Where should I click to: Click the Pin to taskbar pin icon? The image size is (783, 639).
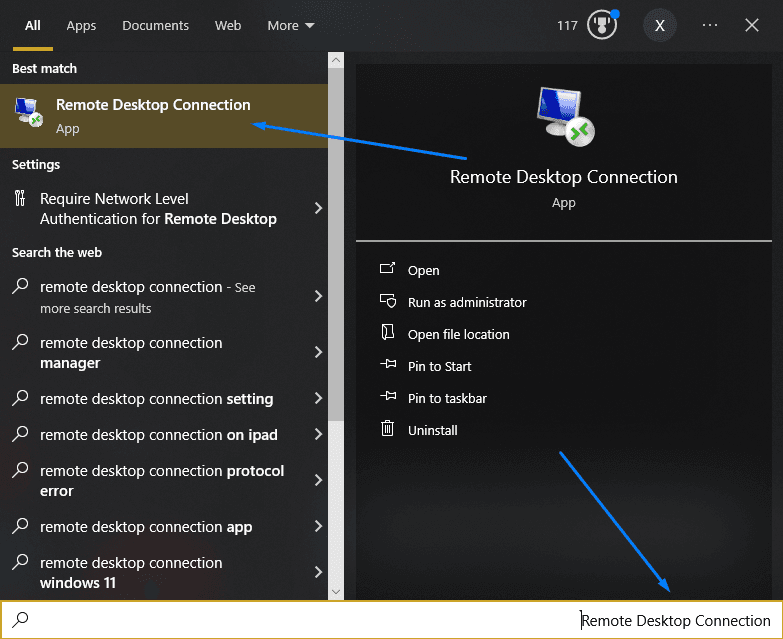pyautogui.click(x=388, y=396)
